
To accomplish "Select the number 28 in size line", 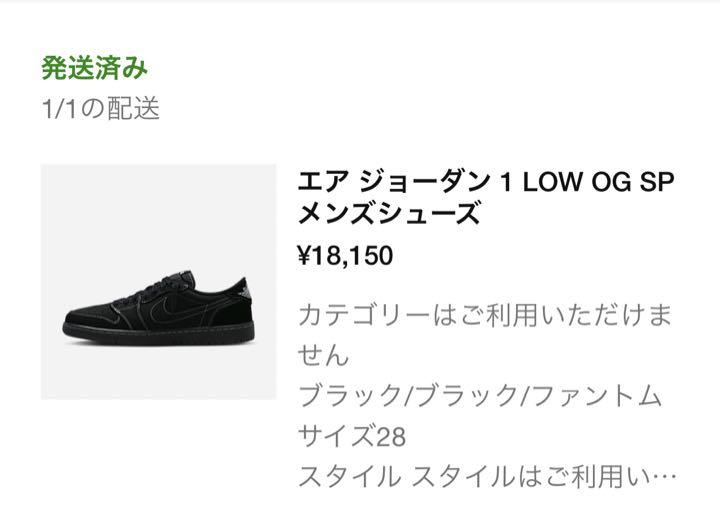I will coord(391,436).
